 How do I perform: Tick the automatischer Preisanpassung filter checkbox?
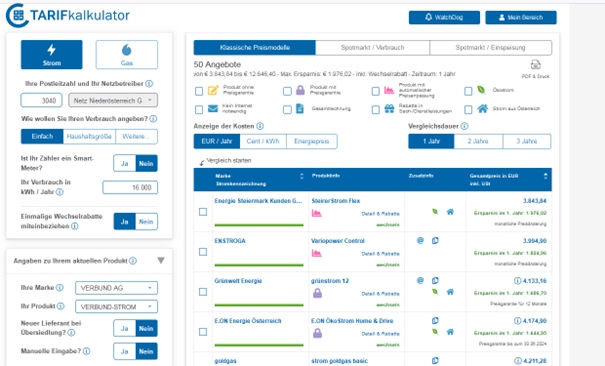point(375,91)
